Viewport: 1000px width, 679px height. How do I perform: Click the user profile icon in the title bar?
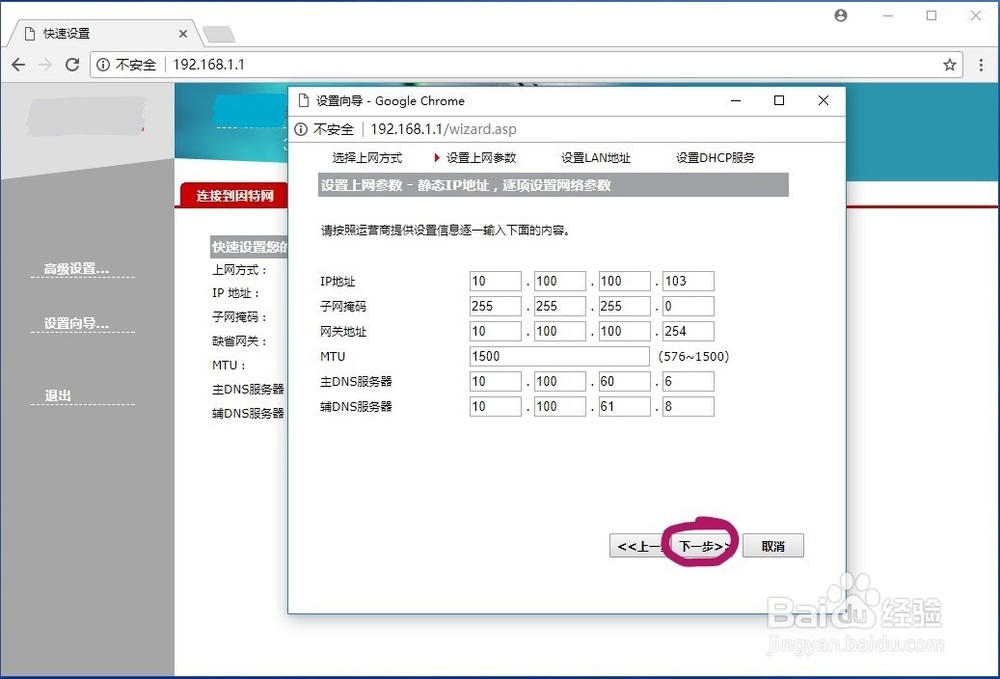click(840, 15)
